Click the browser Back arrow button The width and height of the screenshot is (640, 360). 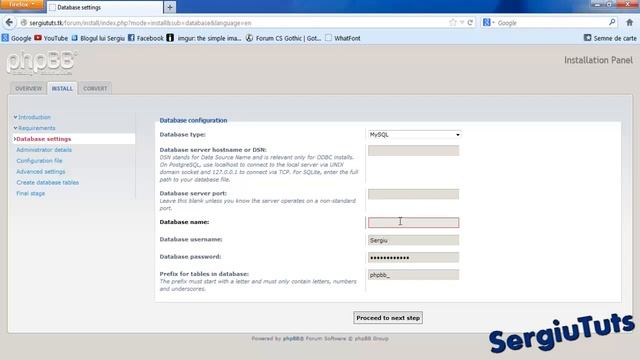pos(9,22)
